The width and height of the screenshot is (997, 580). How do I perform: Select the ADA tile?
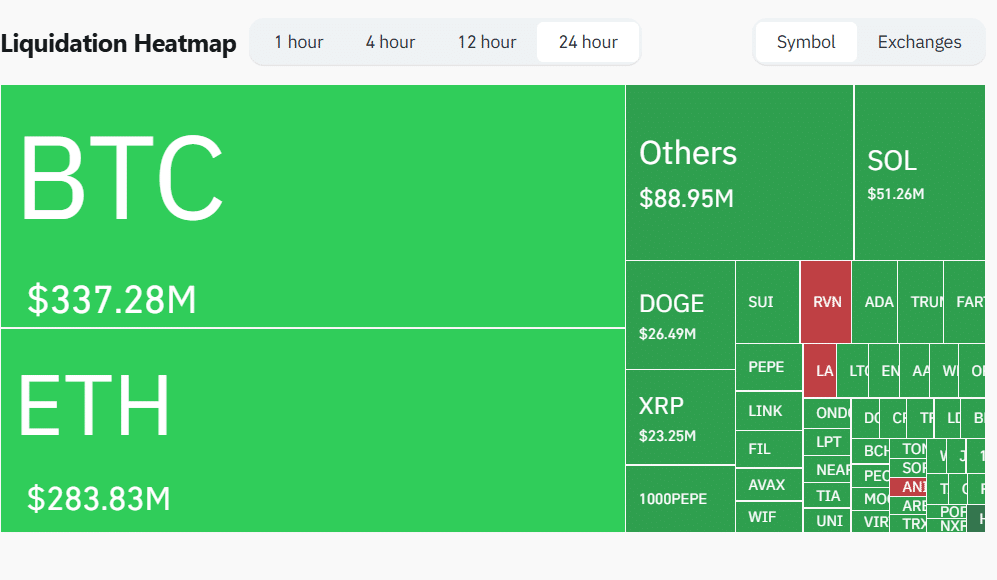(878, 302)
